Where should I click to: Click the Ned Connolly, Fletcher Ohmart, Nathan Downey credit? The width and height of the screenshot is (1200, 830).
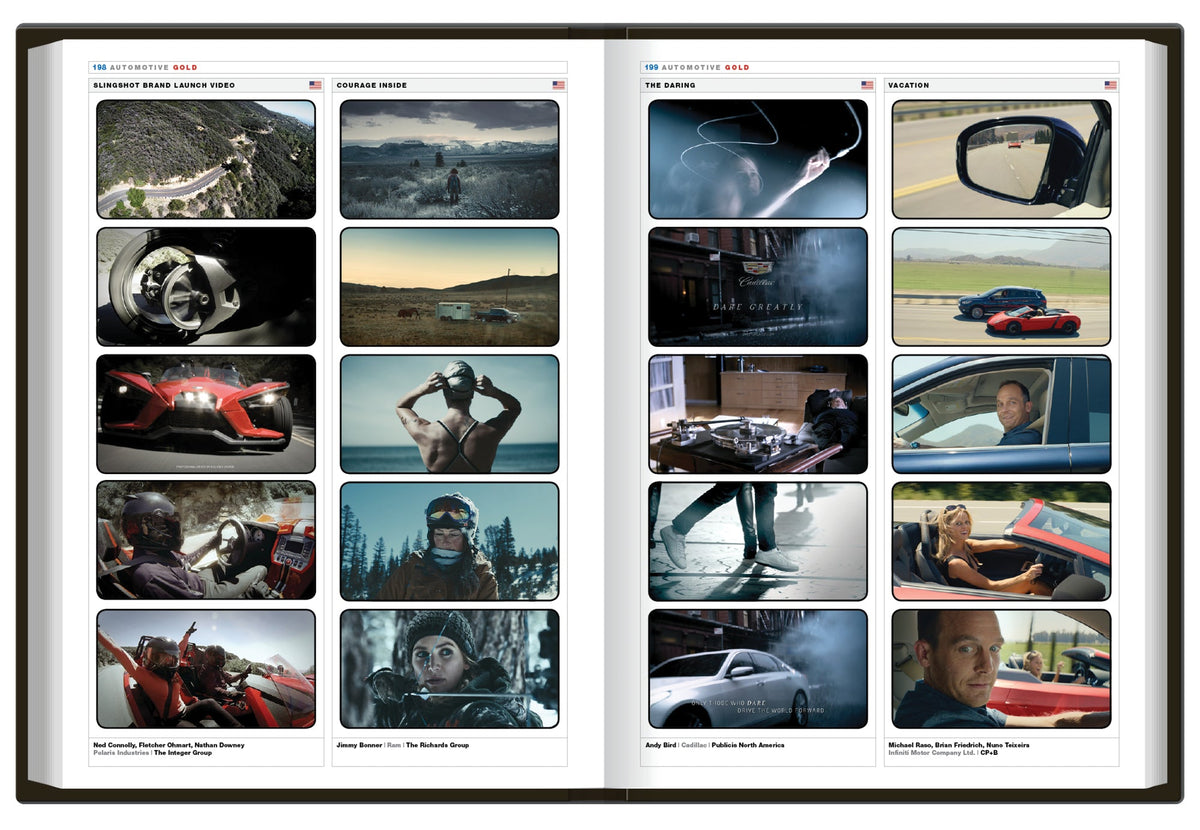pyautogui.click(x=168, y=745)
